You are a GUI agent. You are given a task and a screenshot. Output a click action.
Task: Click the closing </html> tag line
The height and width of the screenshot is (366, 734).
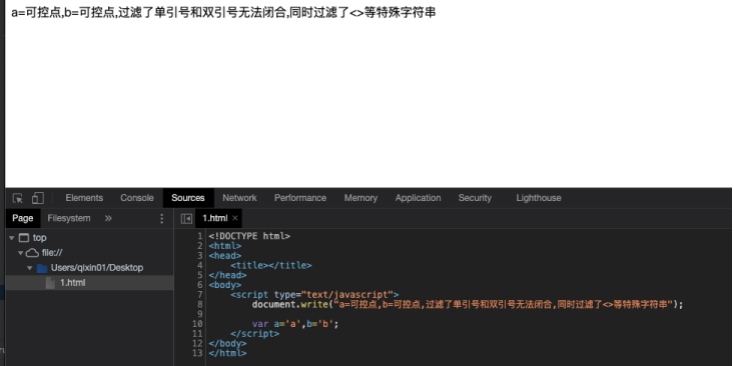[x=228, y=353]
